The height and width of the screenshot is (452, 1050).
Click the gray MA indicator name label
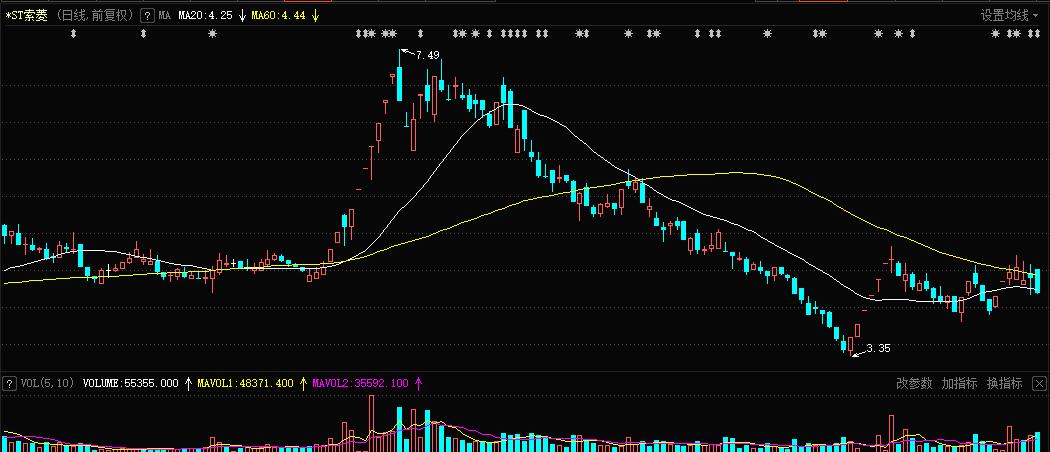pos(165,16)
